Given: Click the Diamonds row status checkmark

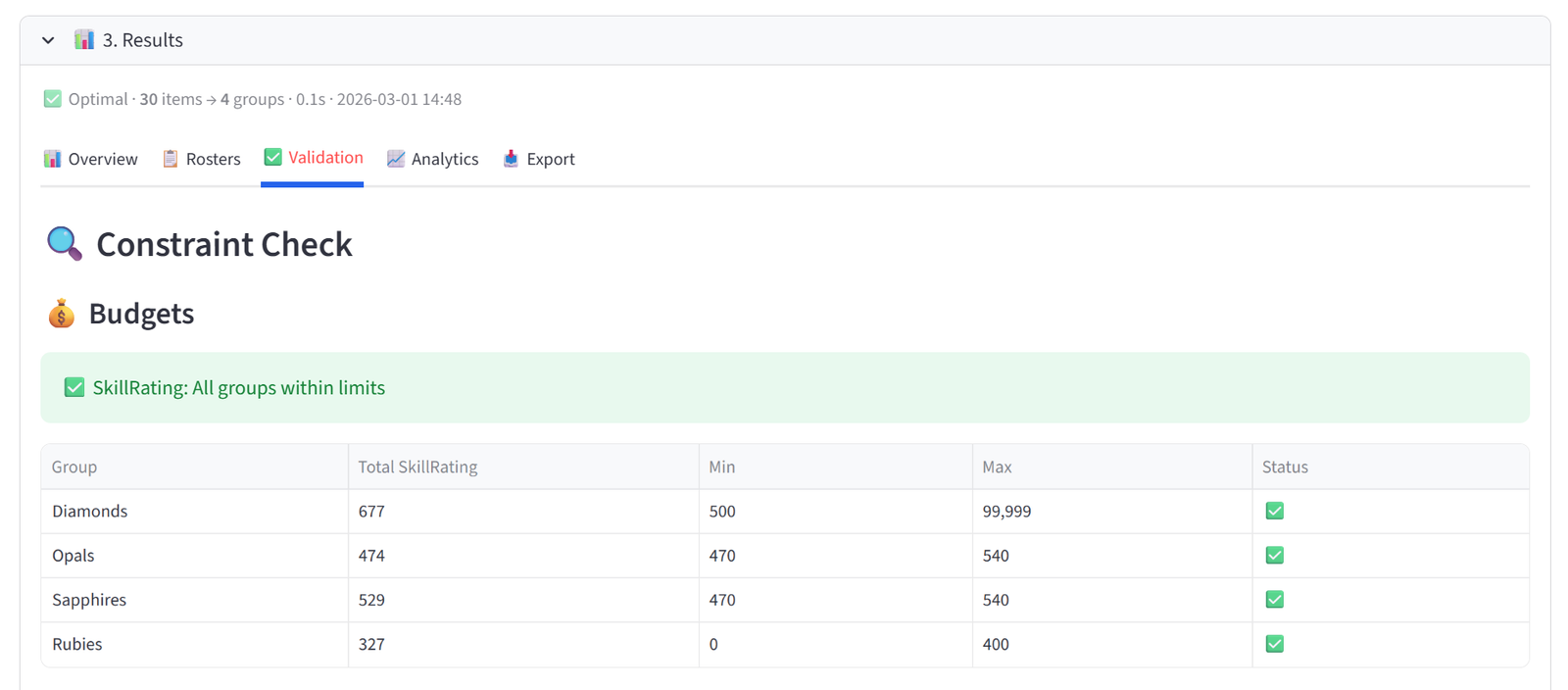Looking at the screenshot, I should click(1274, 511).
